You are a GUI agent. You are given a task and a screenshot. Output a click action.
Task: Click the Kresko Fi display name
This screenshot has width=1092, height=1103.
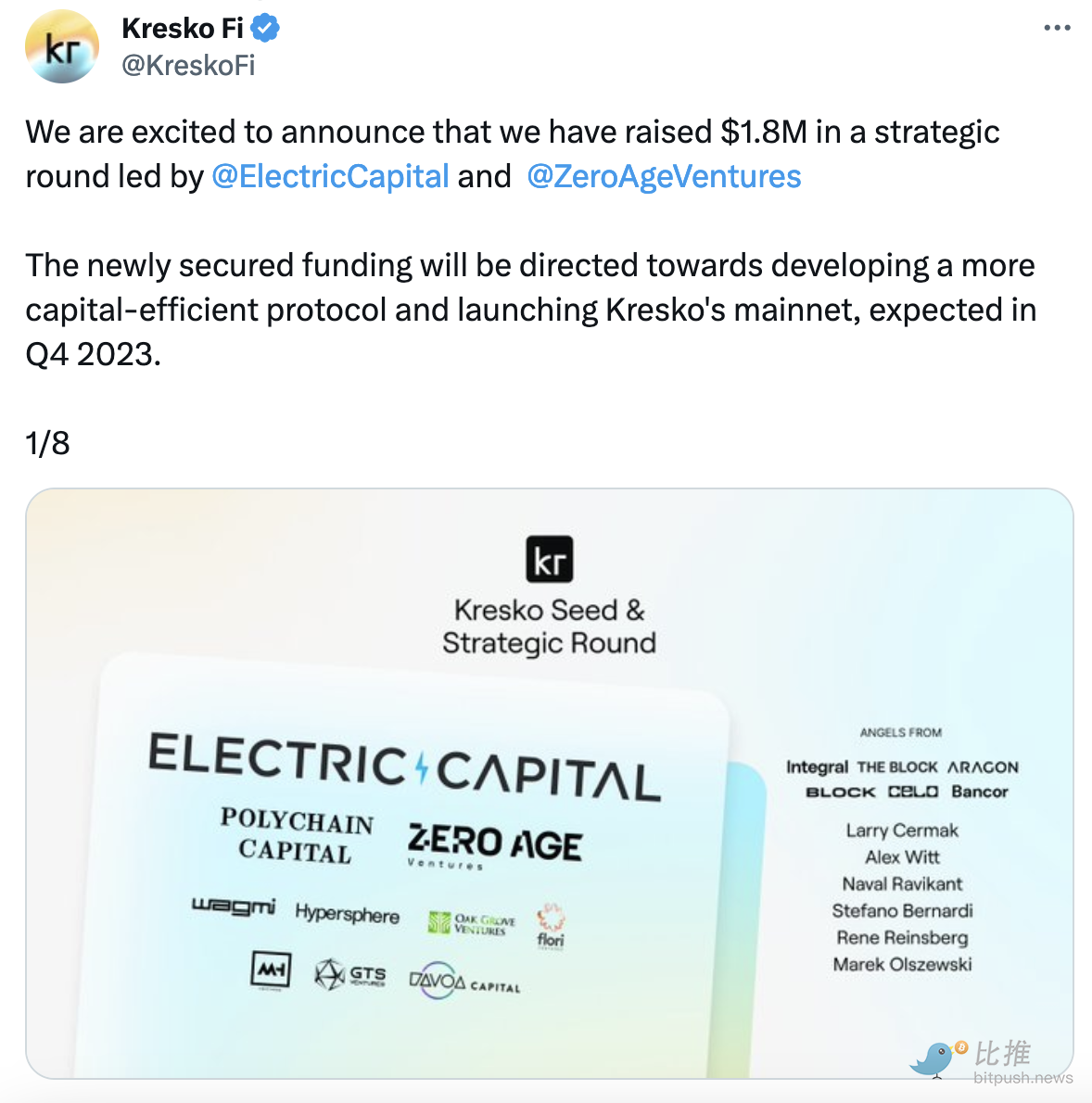[182, 29]
